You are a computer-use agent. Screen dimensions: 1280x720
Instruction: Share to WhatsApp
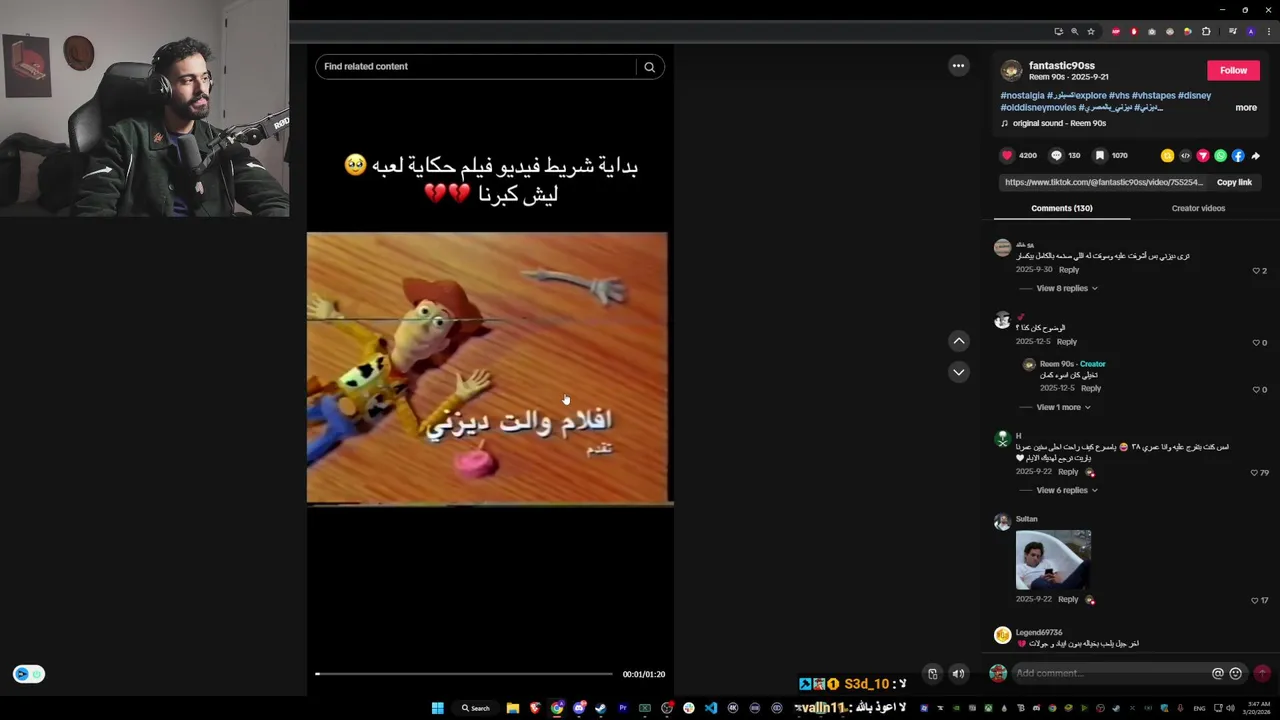[x=1220, y=156]
